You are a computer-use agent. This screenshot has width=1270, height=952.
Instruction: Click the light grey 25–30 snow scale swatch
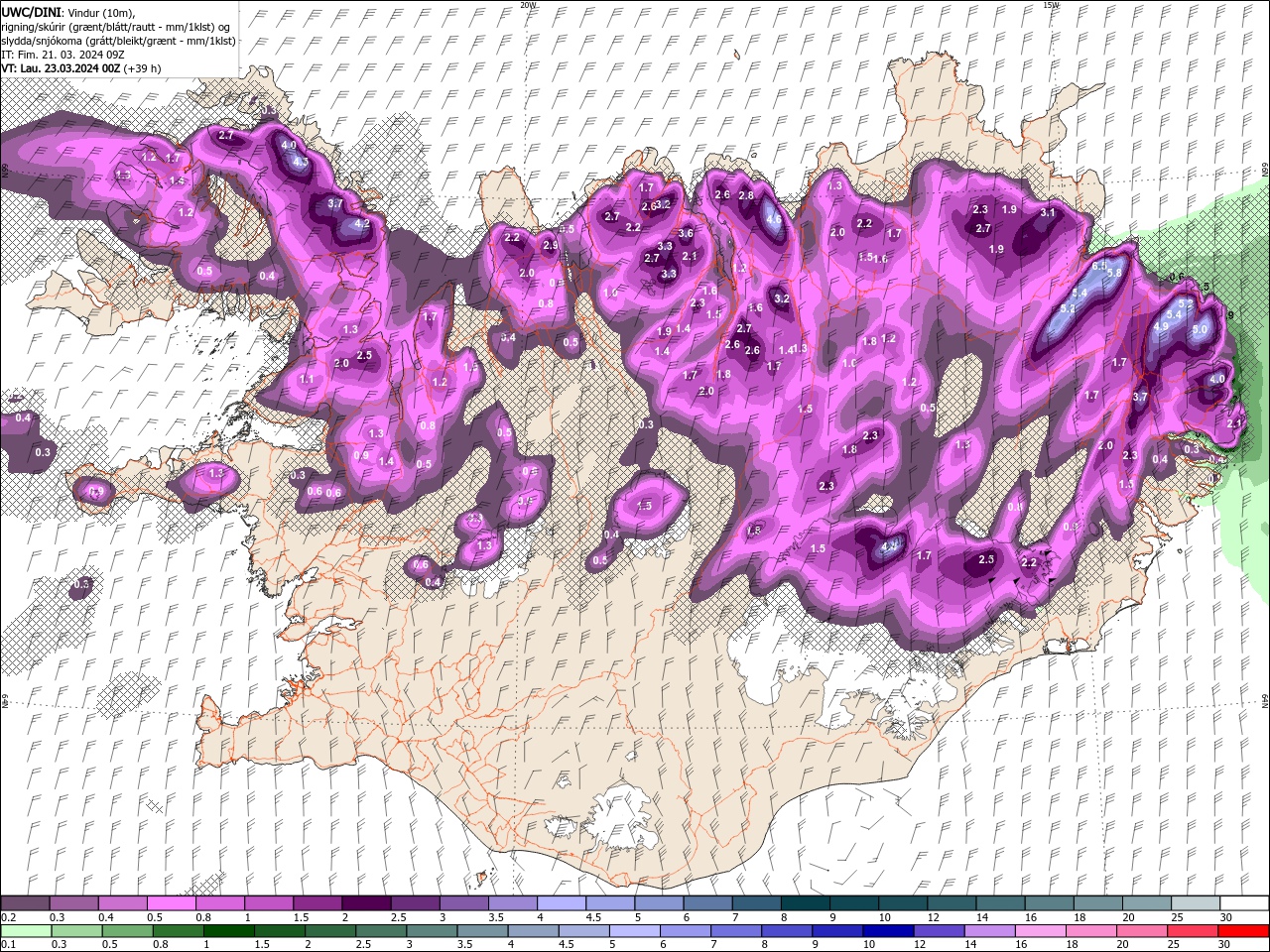(x=1195, y=903)
